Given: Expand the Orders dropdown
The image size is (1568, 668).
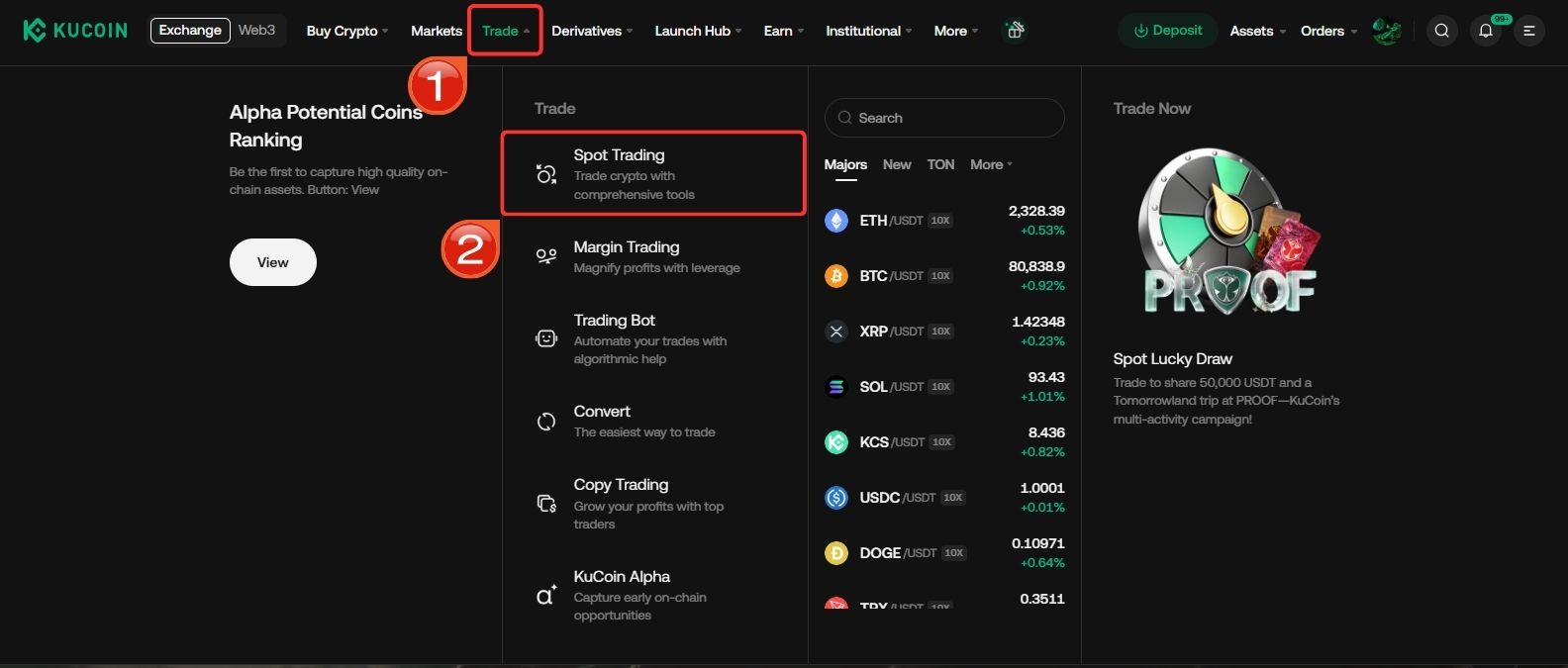Looking at the screenshot, I should coord(1328,31).
